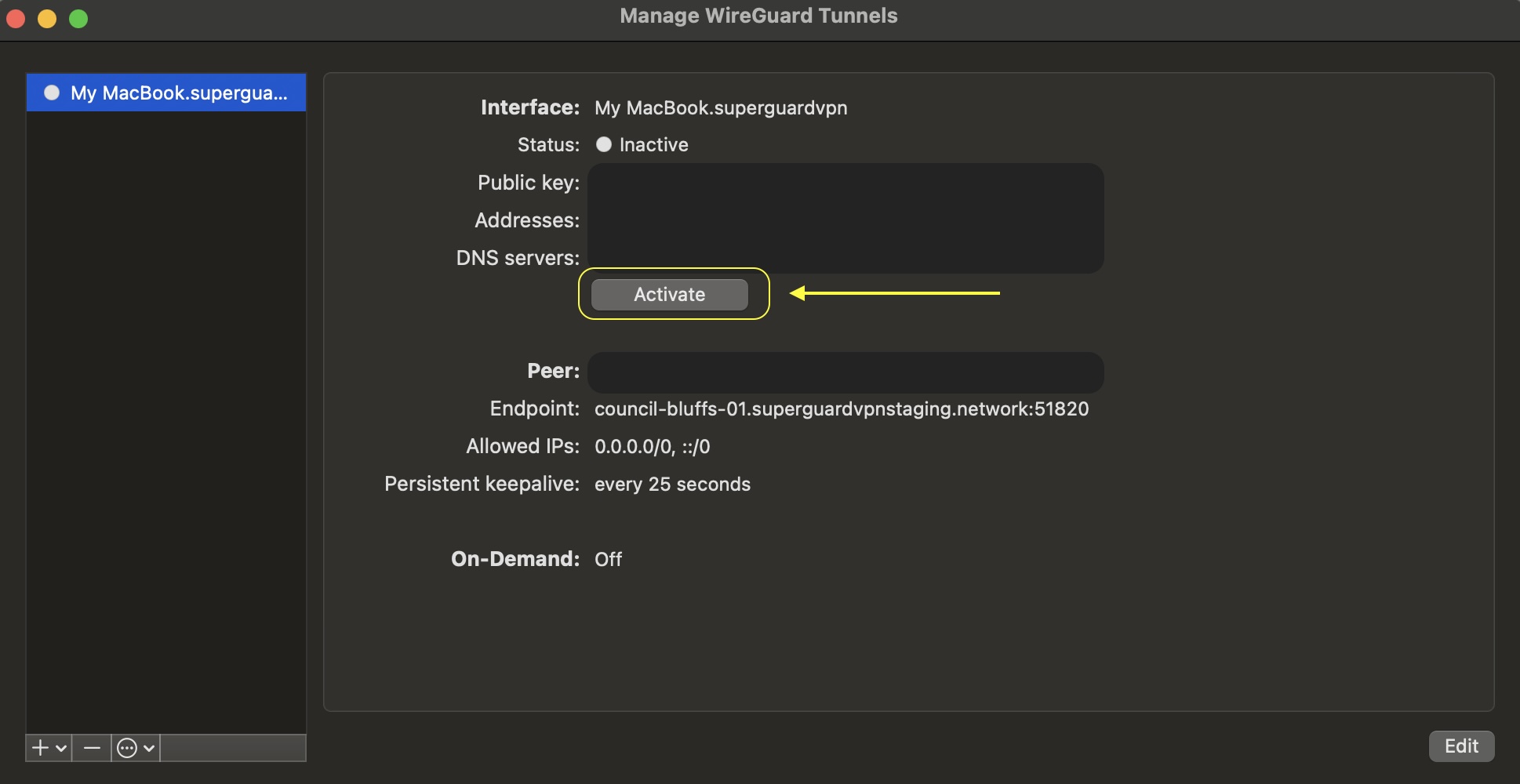Click the redacted Peer key field

[845, 372]
